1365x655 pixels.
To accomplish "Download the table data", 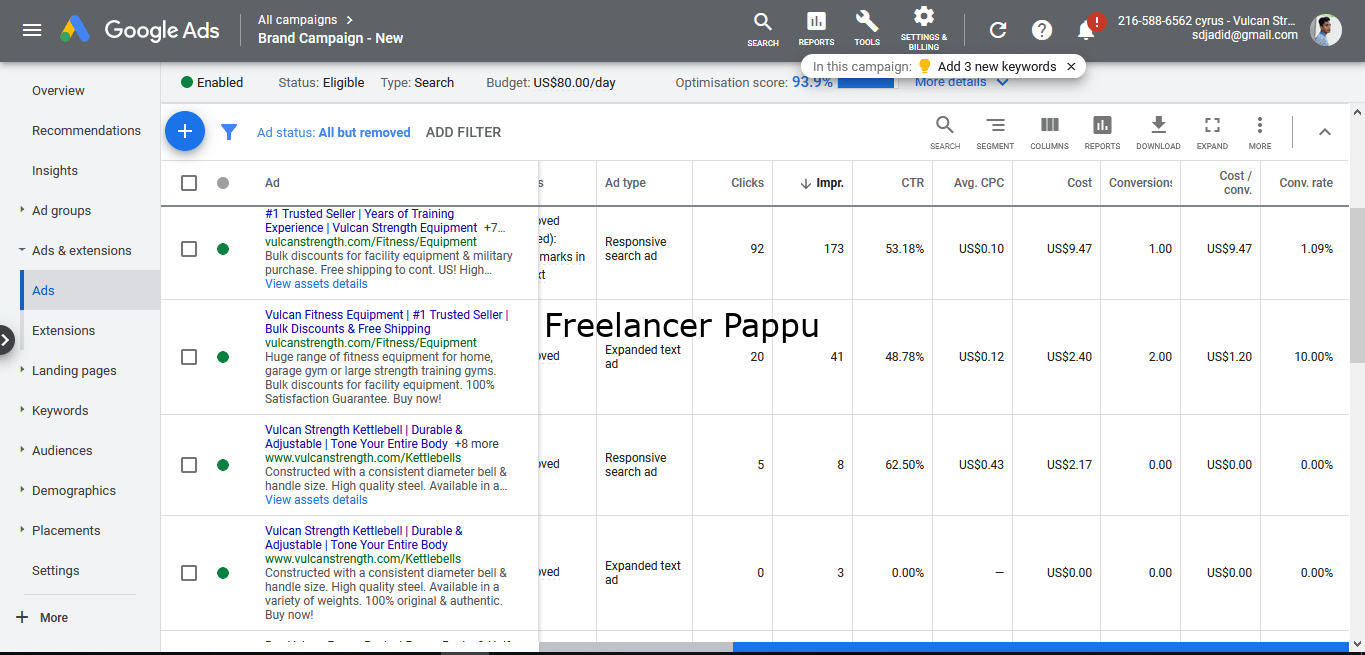I will (1158, 132).
